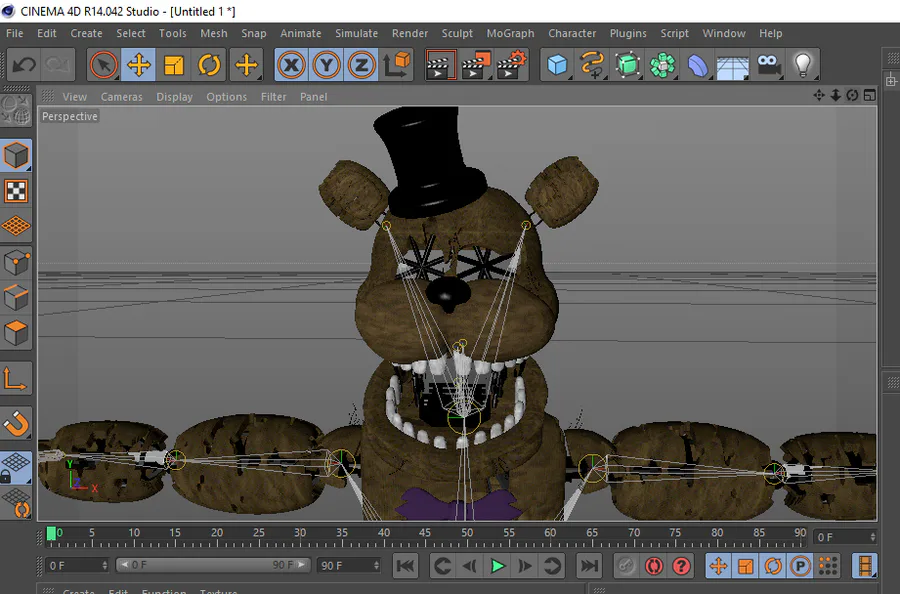Toggle viewport maximize layout icon
Viewport: 900px width, 594px height.
[870, 95]
